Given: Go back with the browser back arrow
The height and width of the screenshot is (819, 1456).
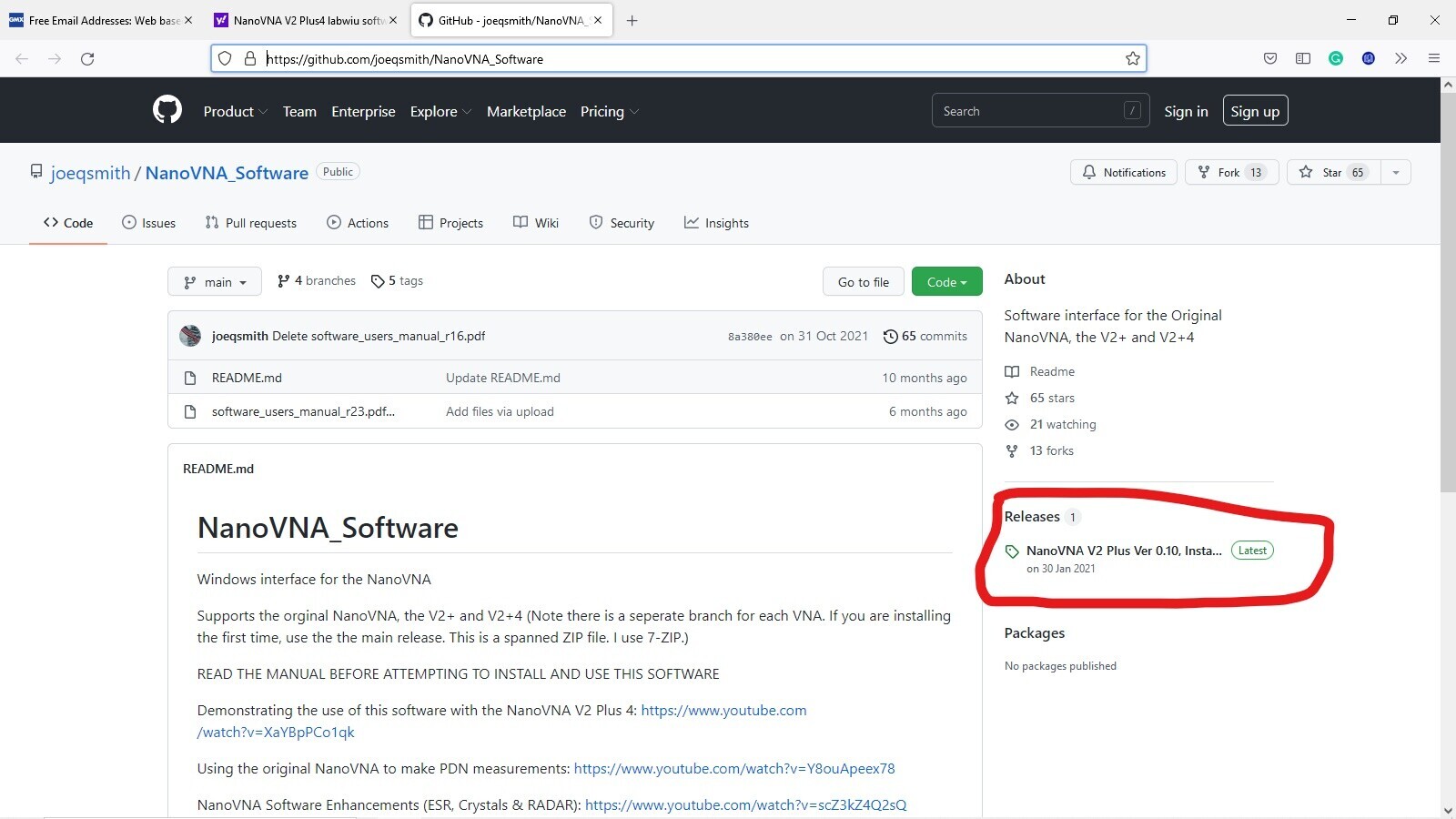Looking at the screenshot, I should click(x=22, y=58).
